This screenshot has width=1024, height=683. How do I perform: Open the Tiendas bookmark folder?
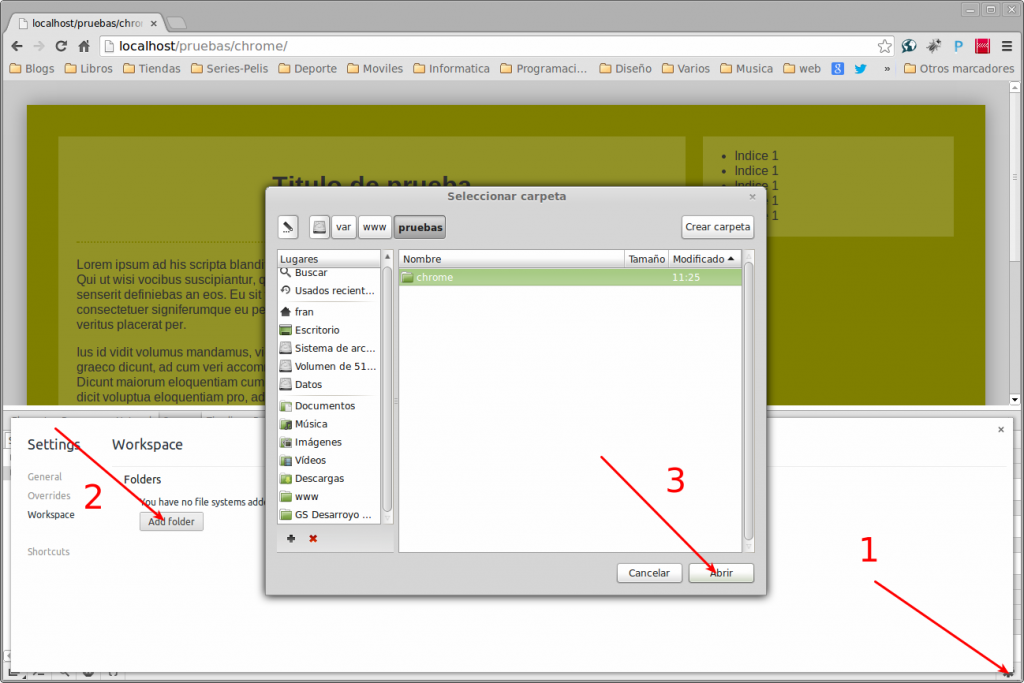(x=152, y=68)
